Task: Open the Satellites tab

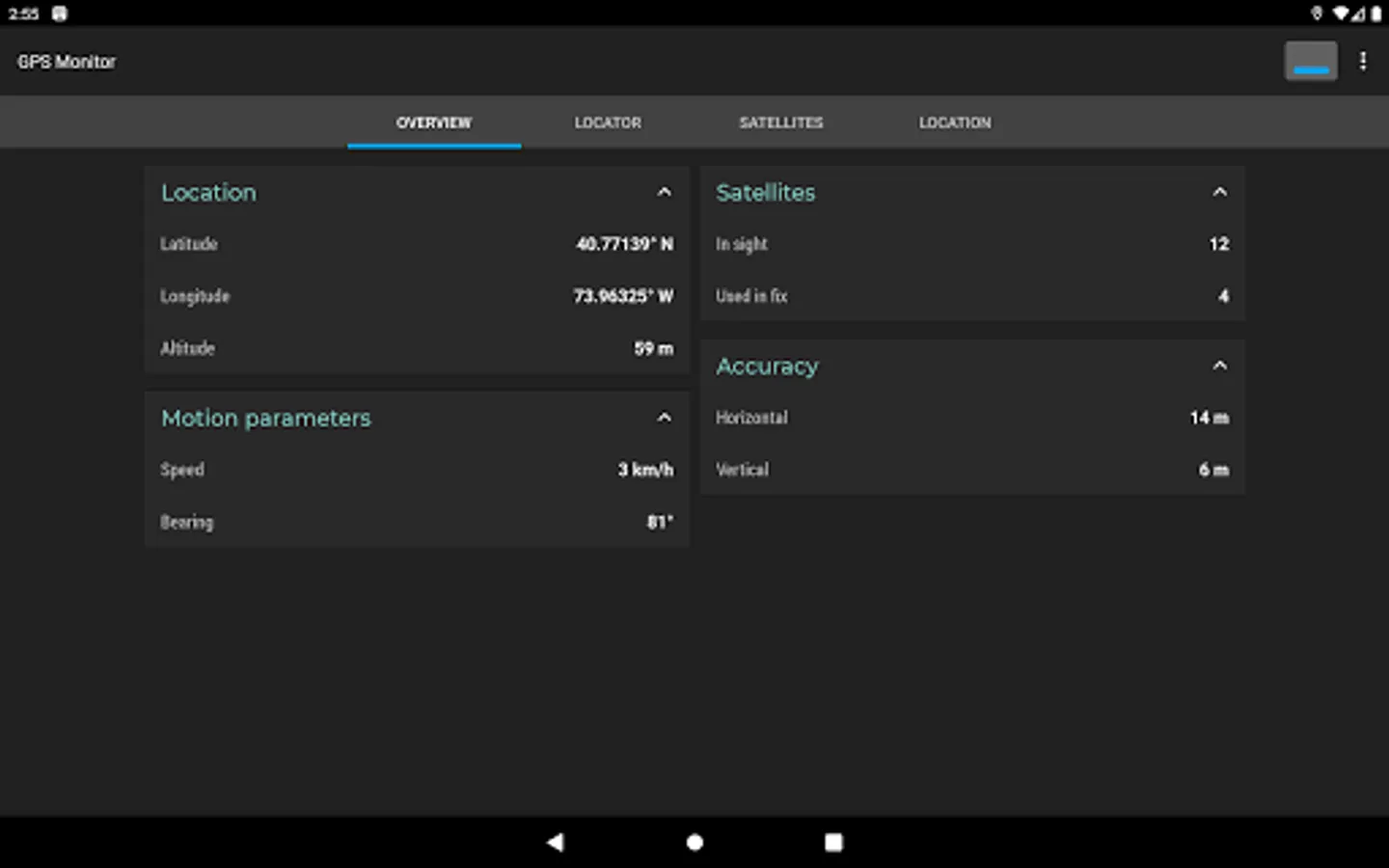Action: (x=781, y=122)
